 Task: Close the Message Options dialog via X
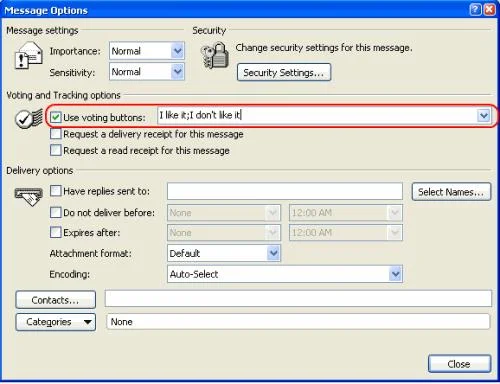(489, 9)
